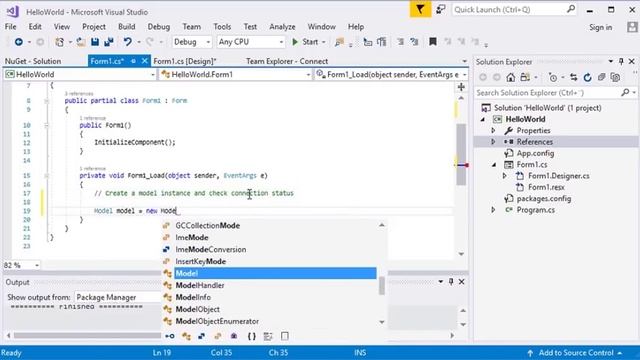The width and height of the screenshot is (640, 360).
Task: Expand the Properties node
Action: 493,131
